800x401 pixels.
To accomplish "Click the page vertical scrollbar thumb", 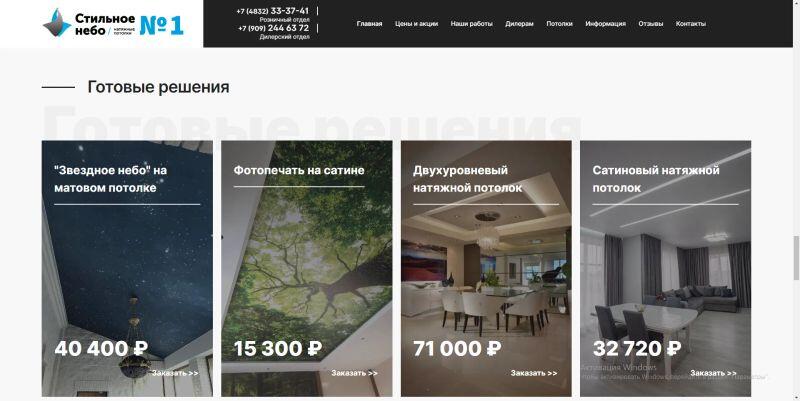I will 796,258.
